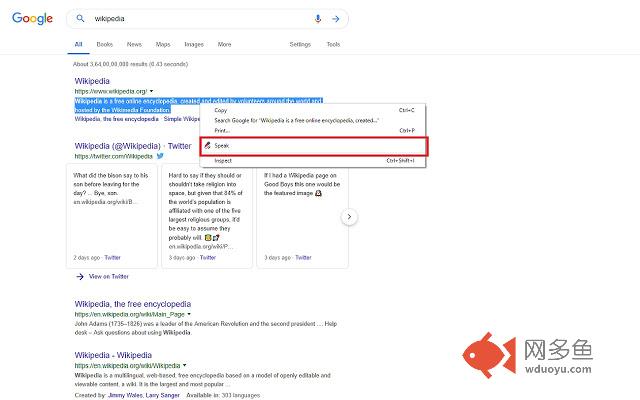Click the Google logo

coord(32,18)
